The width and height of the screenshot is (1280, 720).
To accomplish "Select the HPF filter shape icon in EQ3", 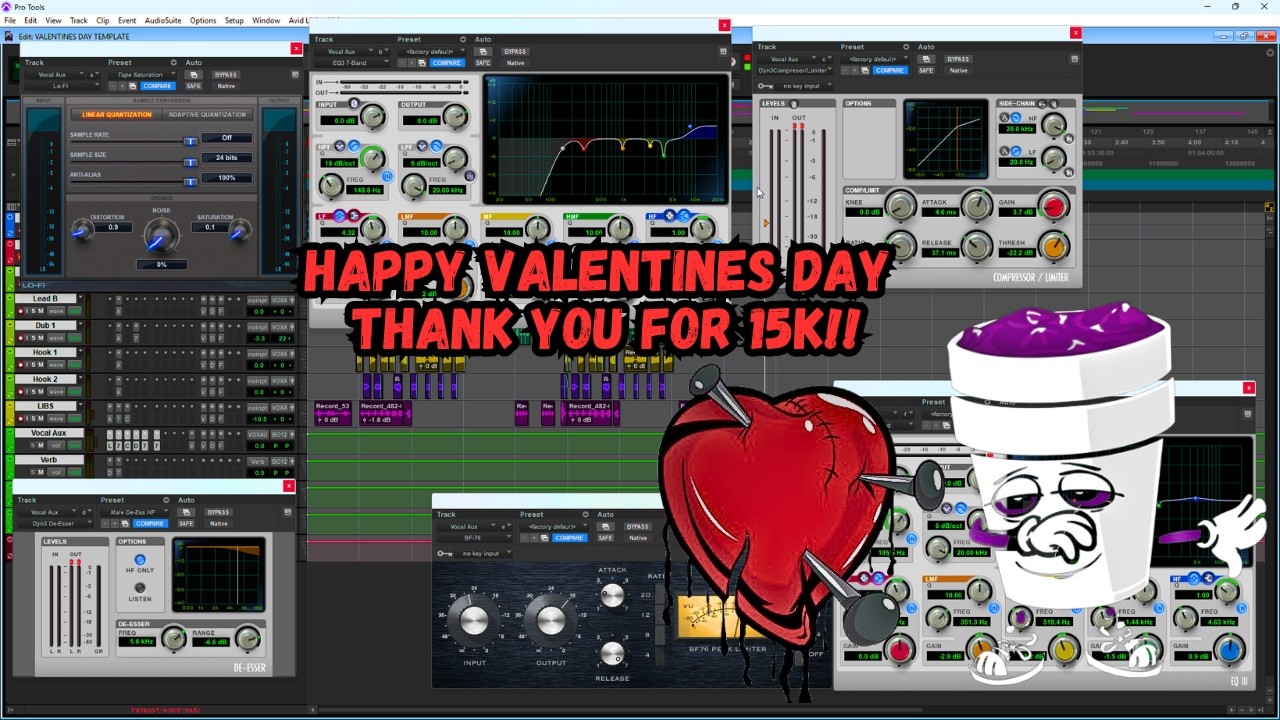I will click(354, 145).
